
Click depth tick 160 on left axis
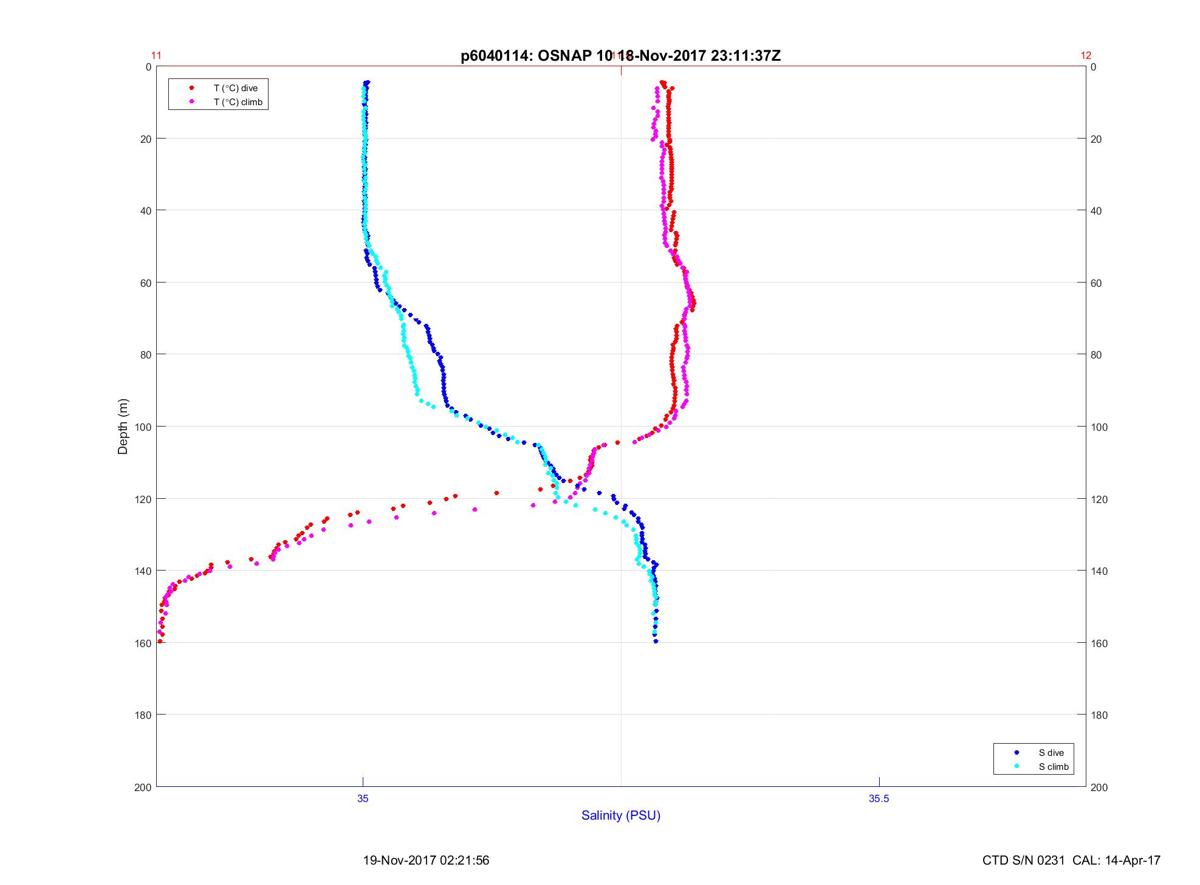142,643
